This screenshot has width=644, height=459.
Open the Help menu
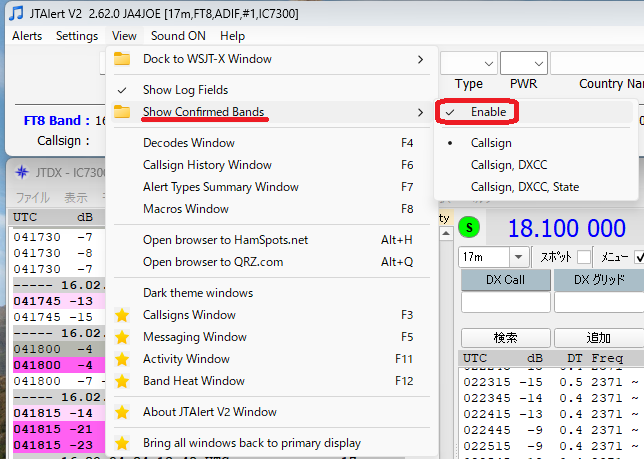coord(232,36)
